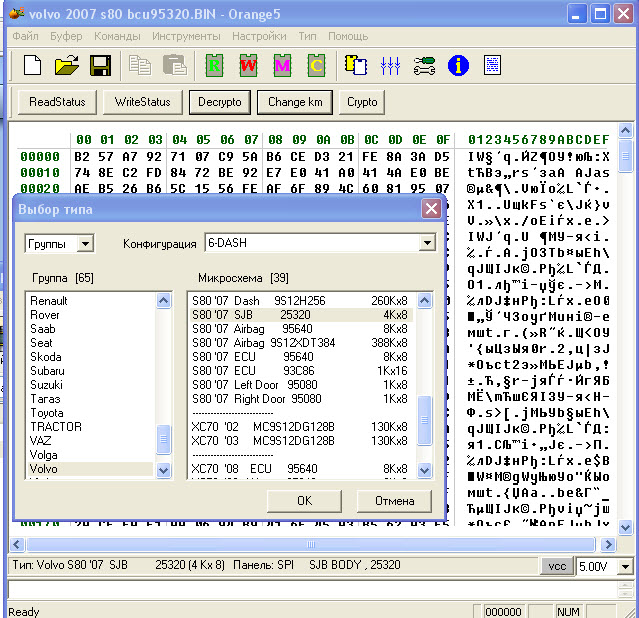Toggle the vcc button
The width and height of the screenshot is (639, 618).
coord(558,566)
